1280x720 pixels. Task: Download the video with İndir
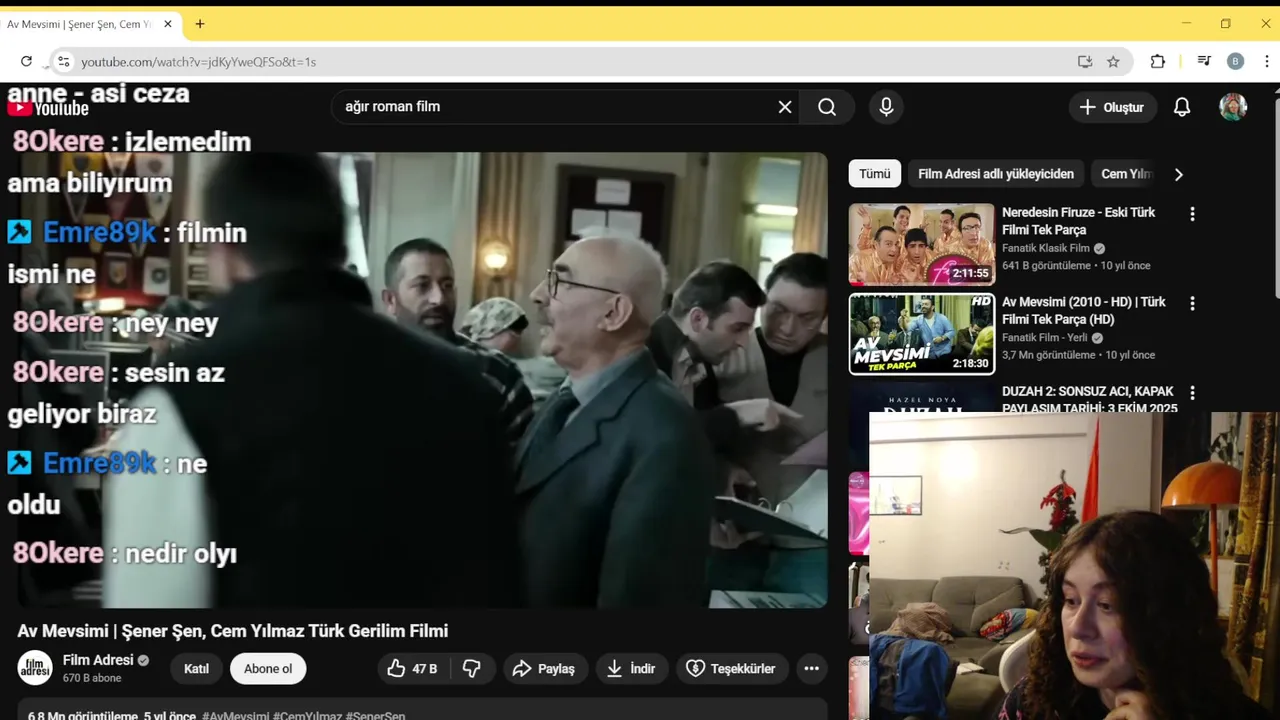tap(631, 669)
